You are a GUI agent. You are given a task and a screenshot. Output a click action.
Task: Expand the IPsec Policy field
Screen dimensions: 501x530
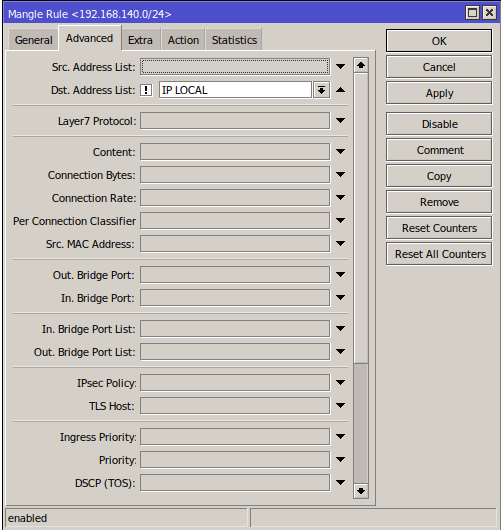[340, 383]
